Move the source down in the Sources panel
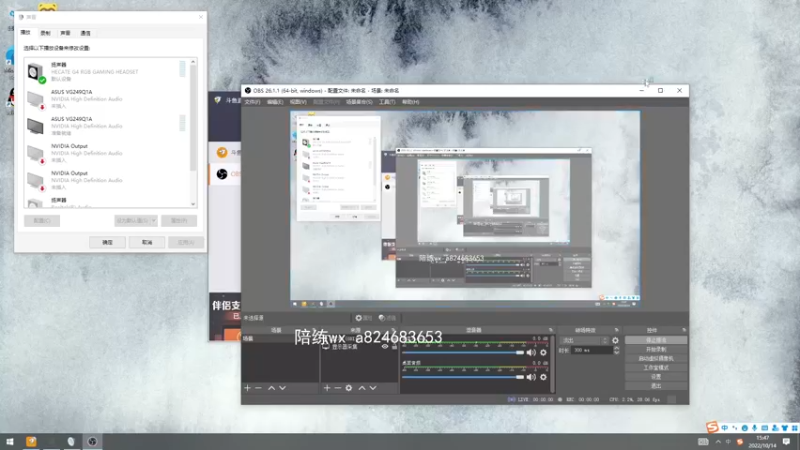 373,388
